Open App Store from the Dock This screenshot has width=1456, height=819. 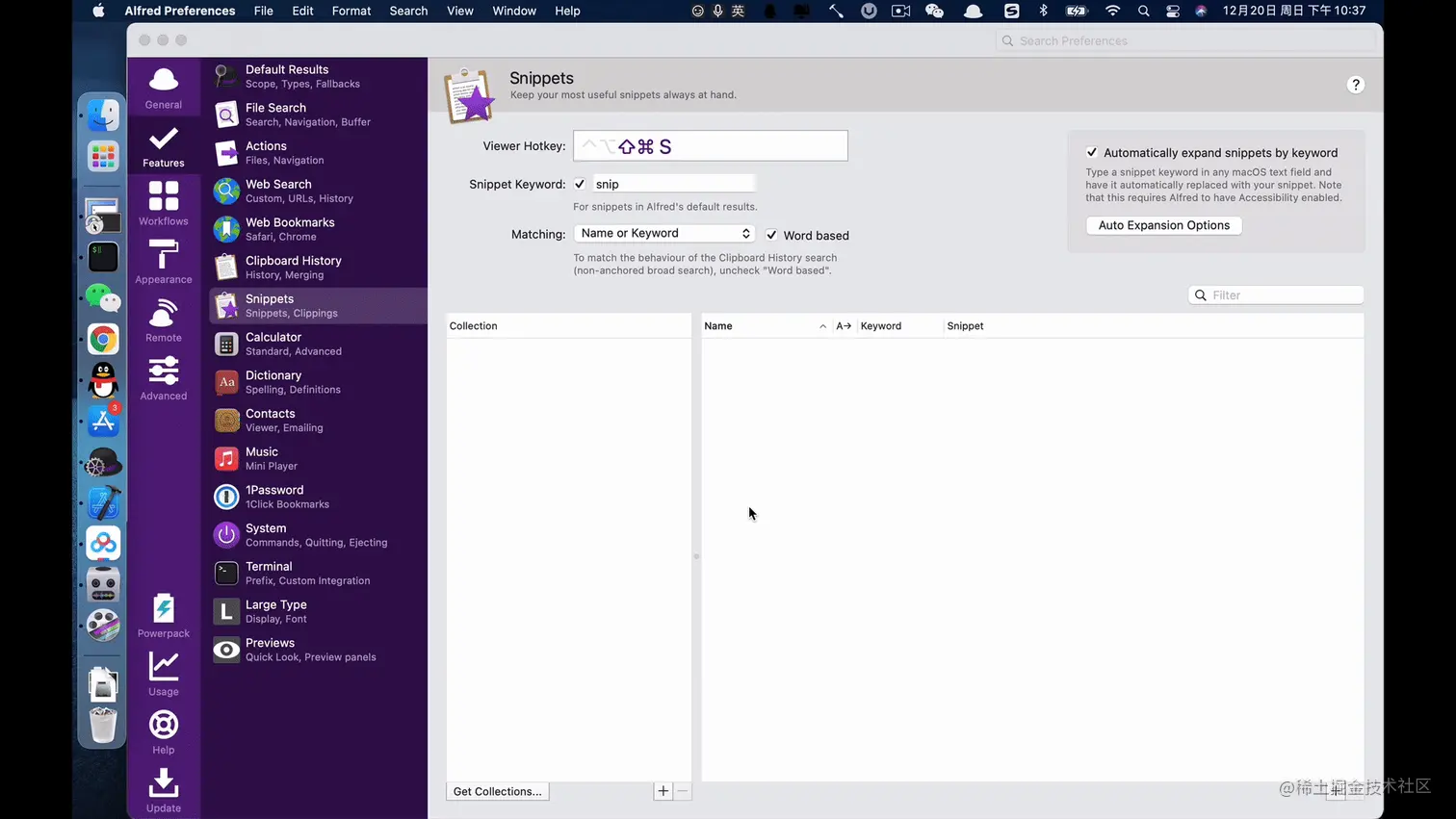103,422
